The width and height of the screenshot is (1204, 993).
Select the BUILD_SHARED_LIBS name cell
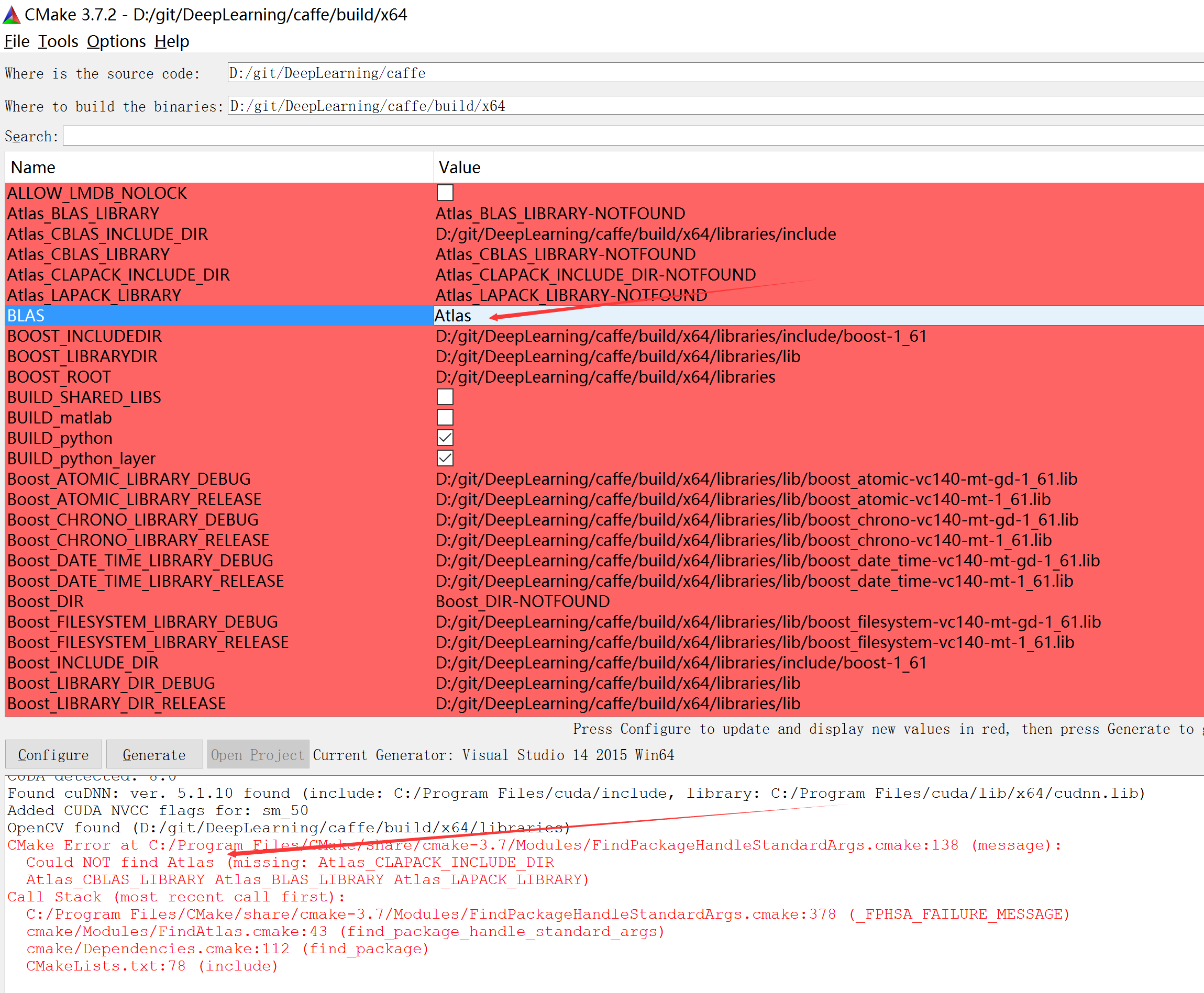pos(218,397)
